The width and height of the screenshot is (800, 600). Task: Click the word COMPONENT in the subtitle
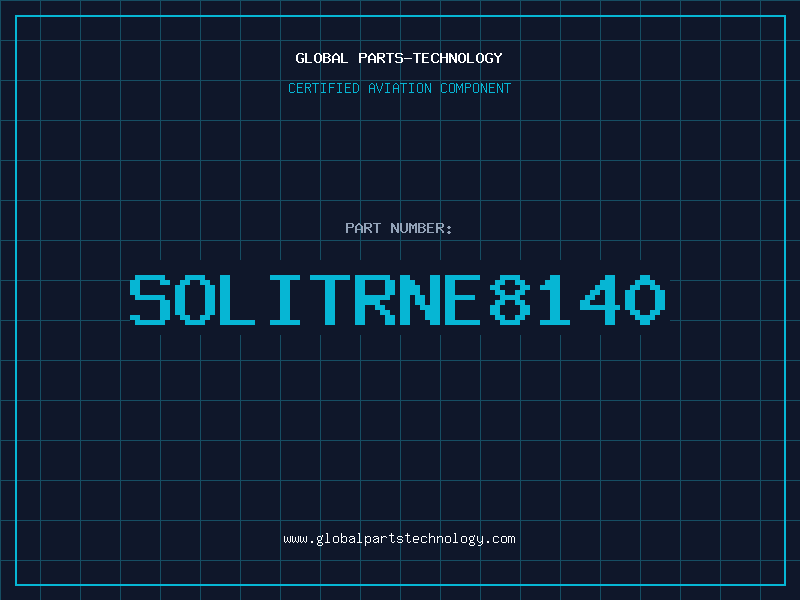point(476,88)
